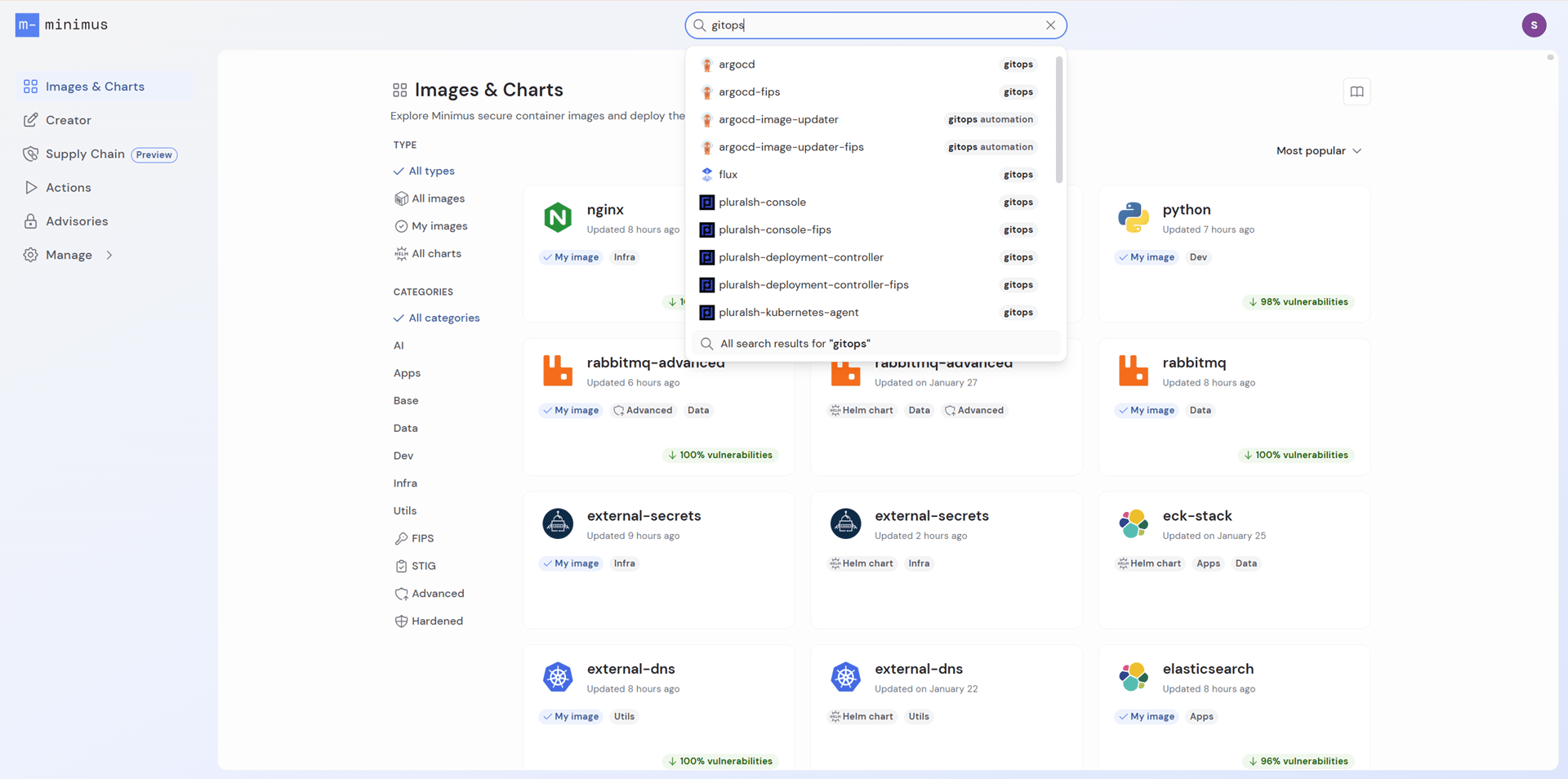The image size is (1568, 779).
Task: Filter by Data category
Action: [x=406, y=429]
